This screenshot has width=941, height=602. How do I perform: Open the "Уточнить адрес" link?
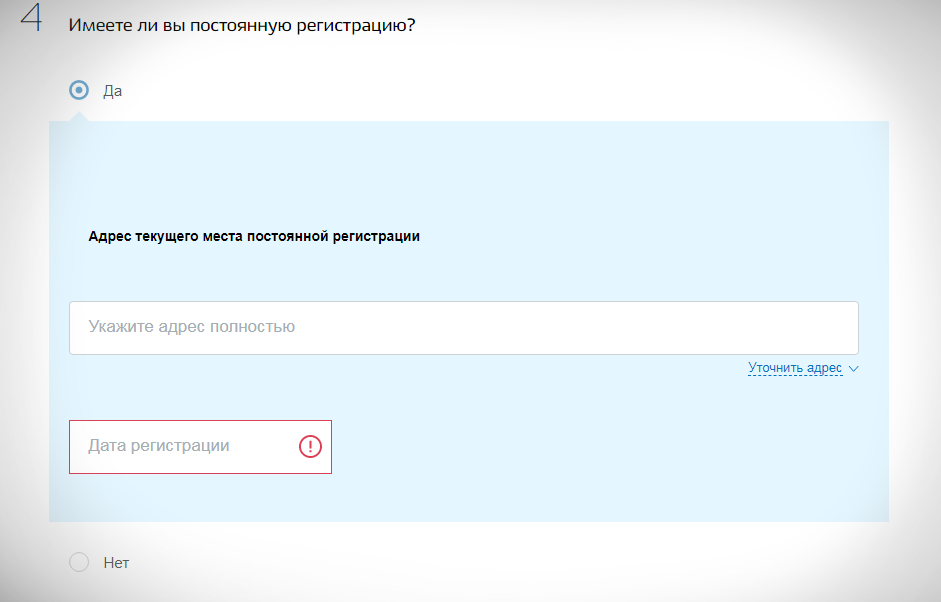(x=795, y=368)
